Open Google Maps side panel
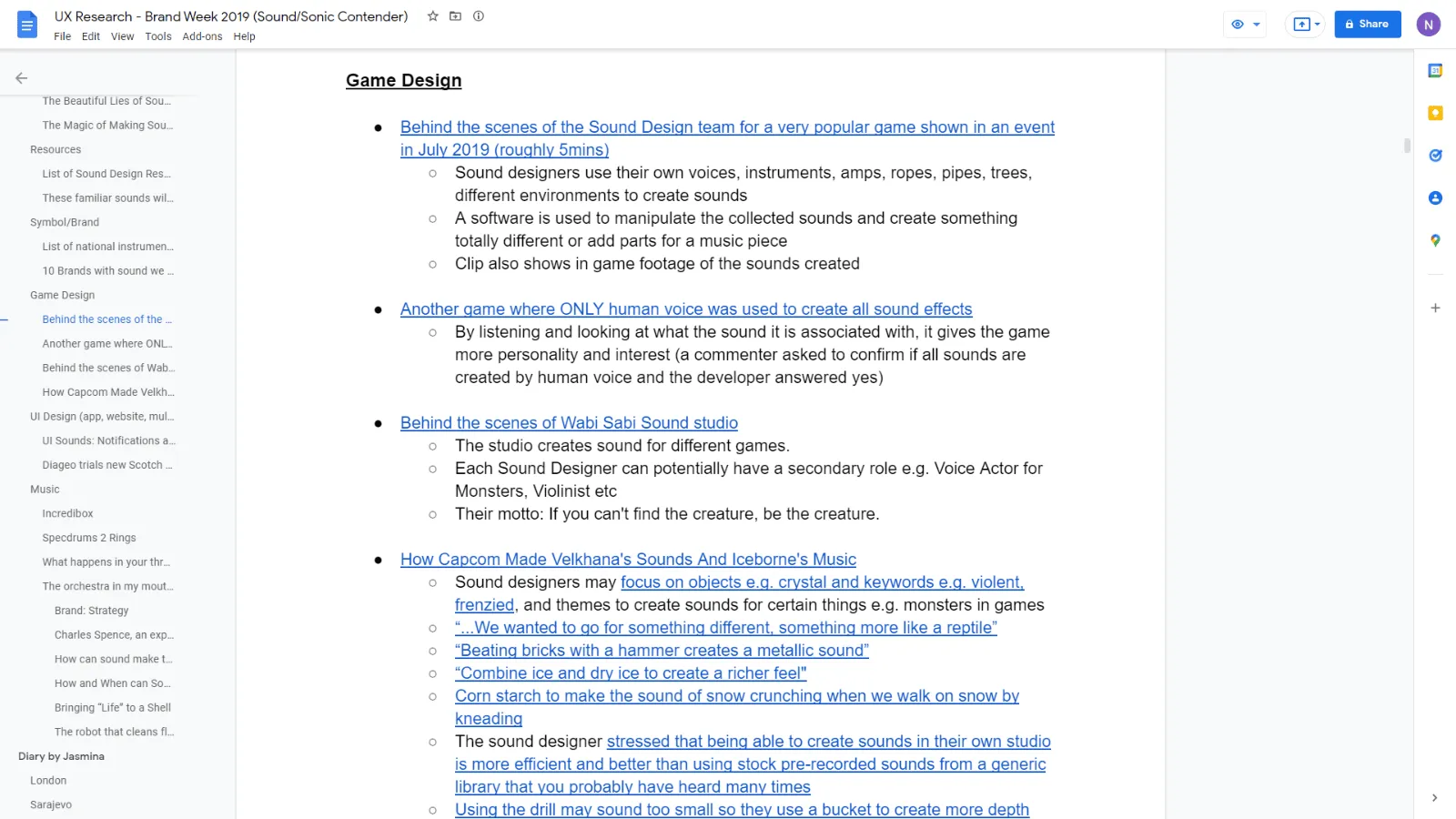 coord(1435,240)
